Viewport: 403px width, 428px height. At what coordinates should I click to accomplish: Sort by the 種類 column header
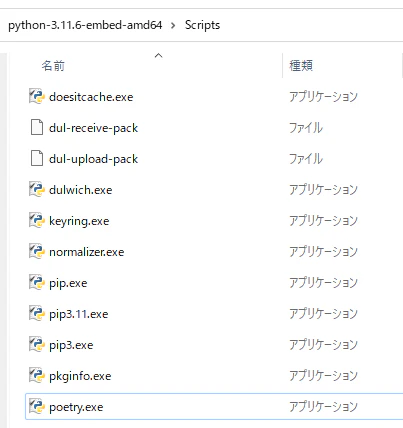(x=301, y=66)
